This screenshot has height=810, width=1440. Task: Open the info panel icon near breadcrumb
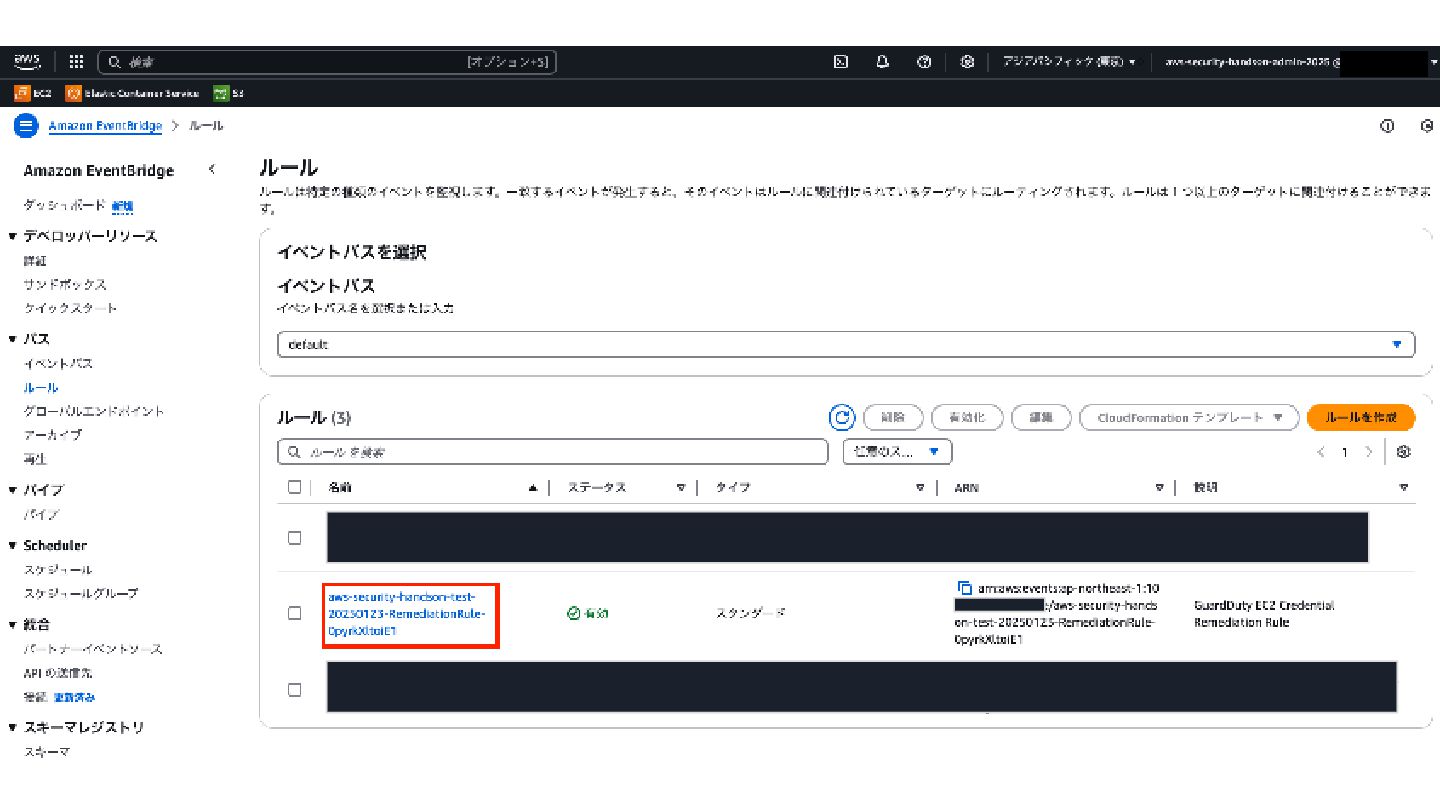(1387, 126)
